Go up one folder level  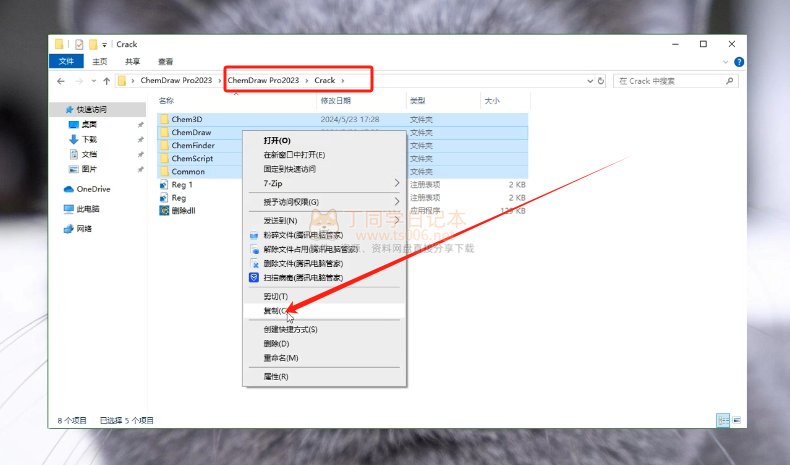click(106, 81)
